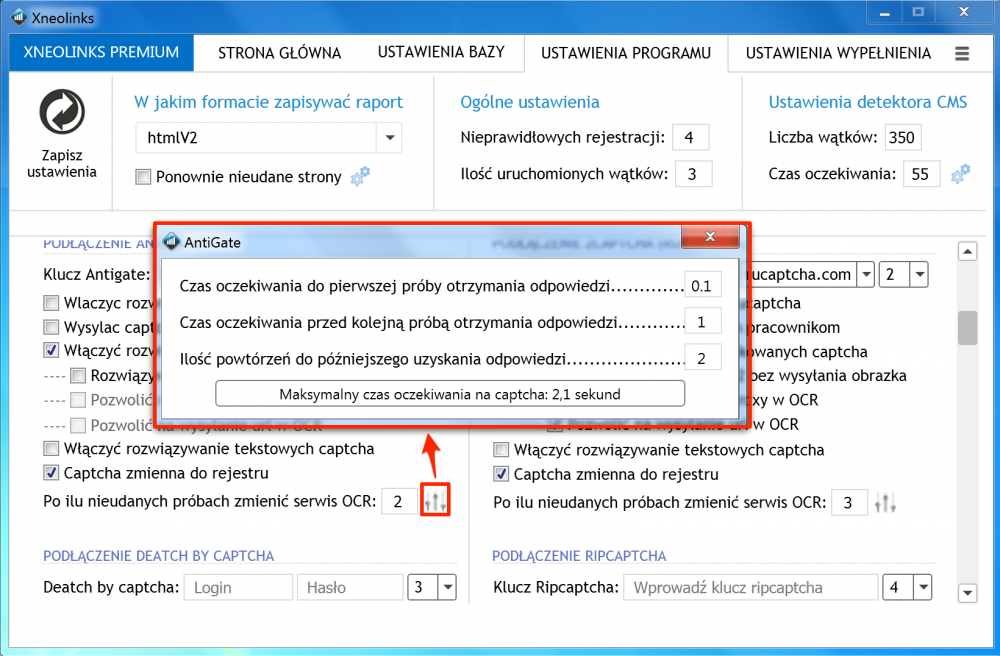Click the Deatch by captcha Login field
Viewport: 1000px width, 656px height.
(x=238, y=587)
